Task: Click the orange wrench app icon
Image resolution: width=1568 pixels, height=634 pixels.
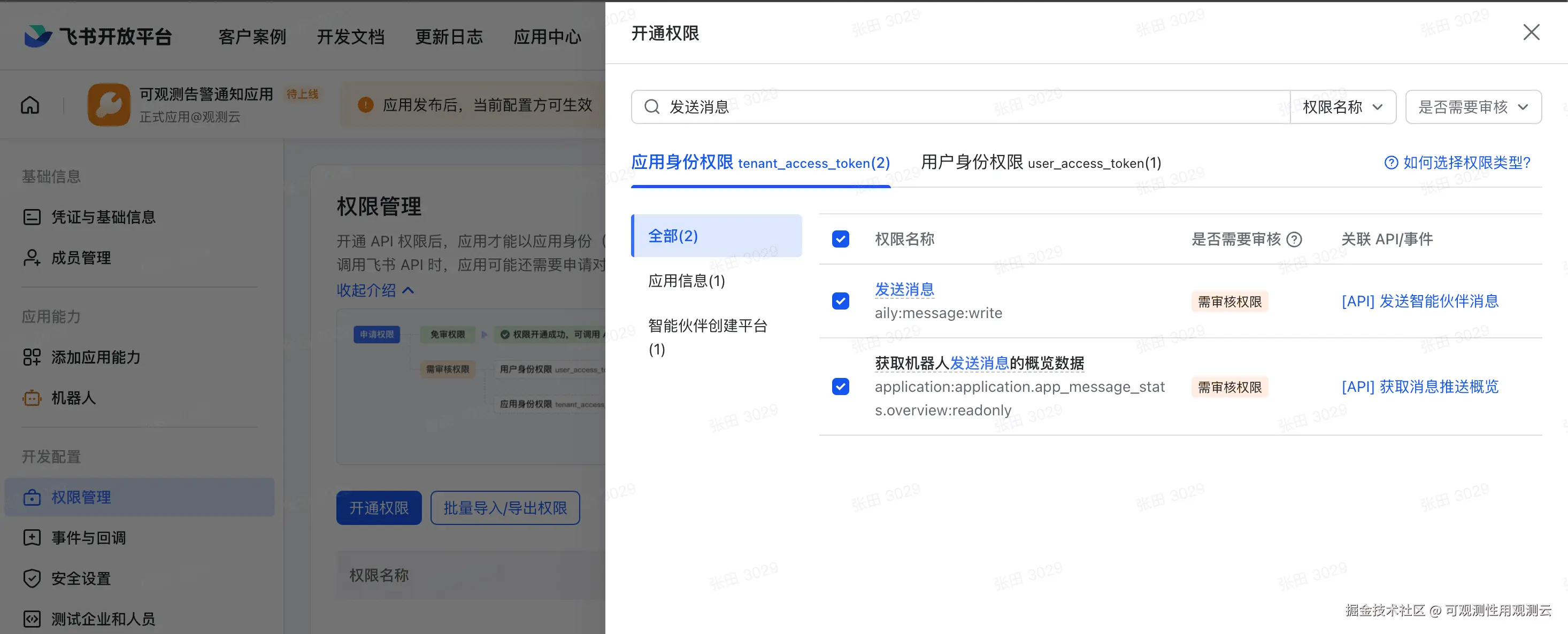Action: (x=109, y=105)
